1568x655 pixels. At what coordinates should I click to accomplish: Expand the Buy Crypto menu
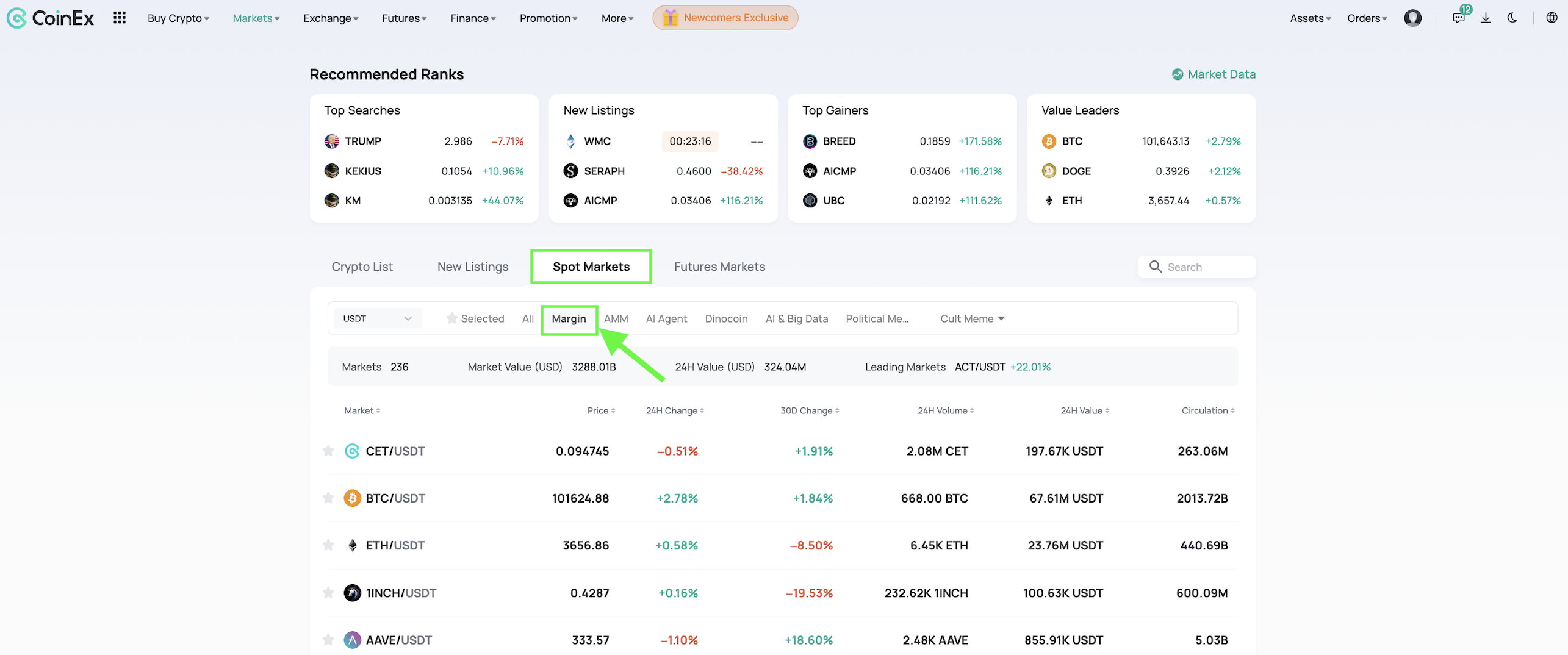pos(178,18)
